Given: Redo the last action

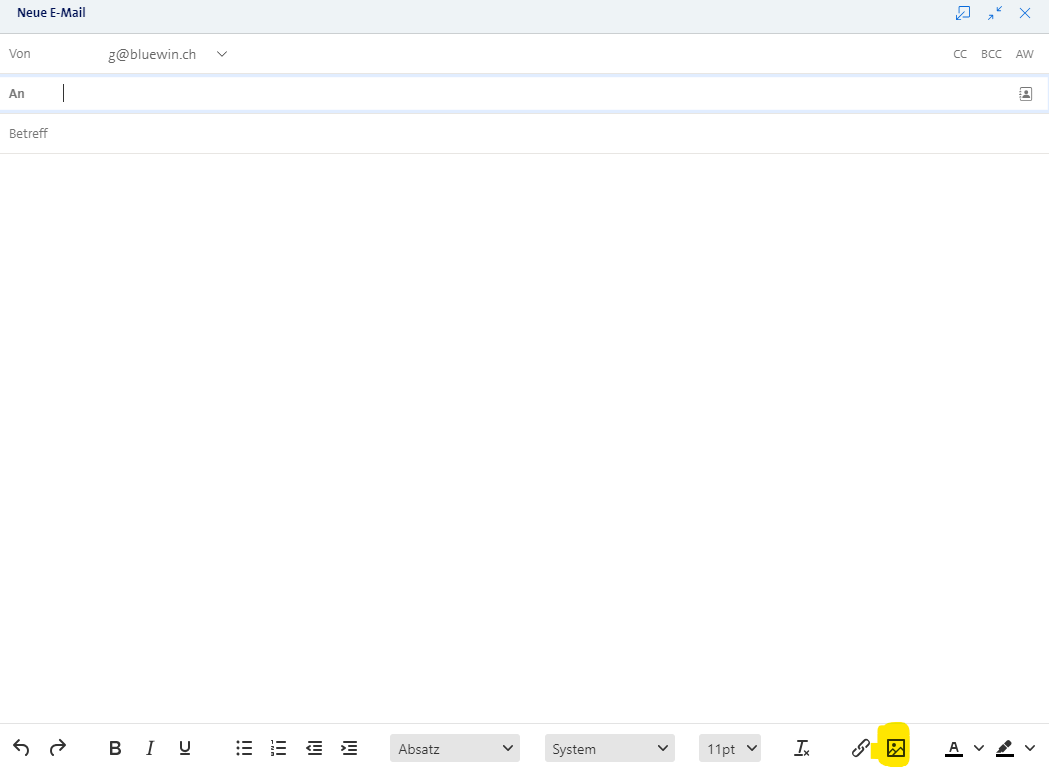Looking at the screenshot, I should (x=57, y=747).
